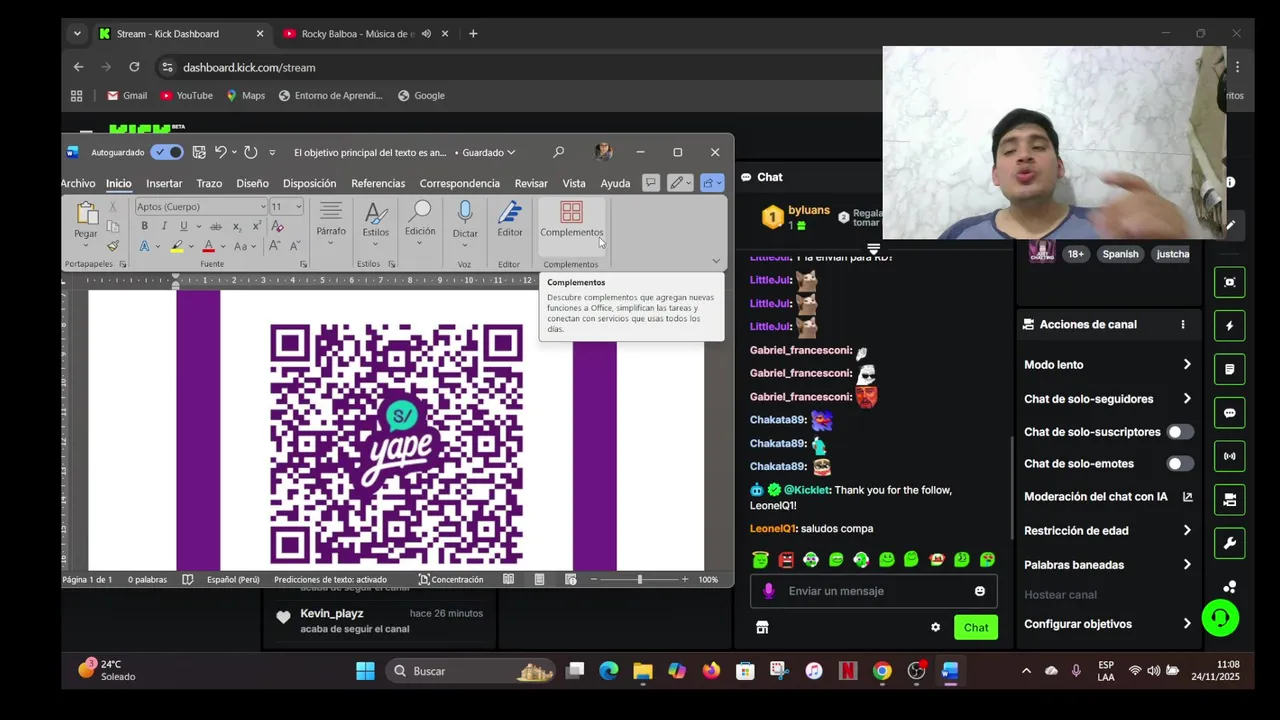Open the Insertar ribbon tab
The width and height of the screenshot is (1280, 720).
click(164, 183)
